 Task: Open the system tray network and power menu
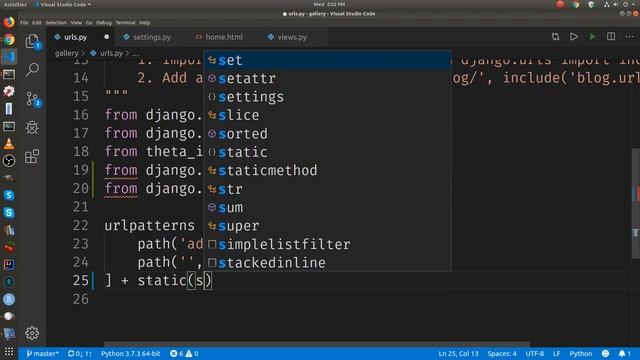pyautogui.click(x=620, y=4)
